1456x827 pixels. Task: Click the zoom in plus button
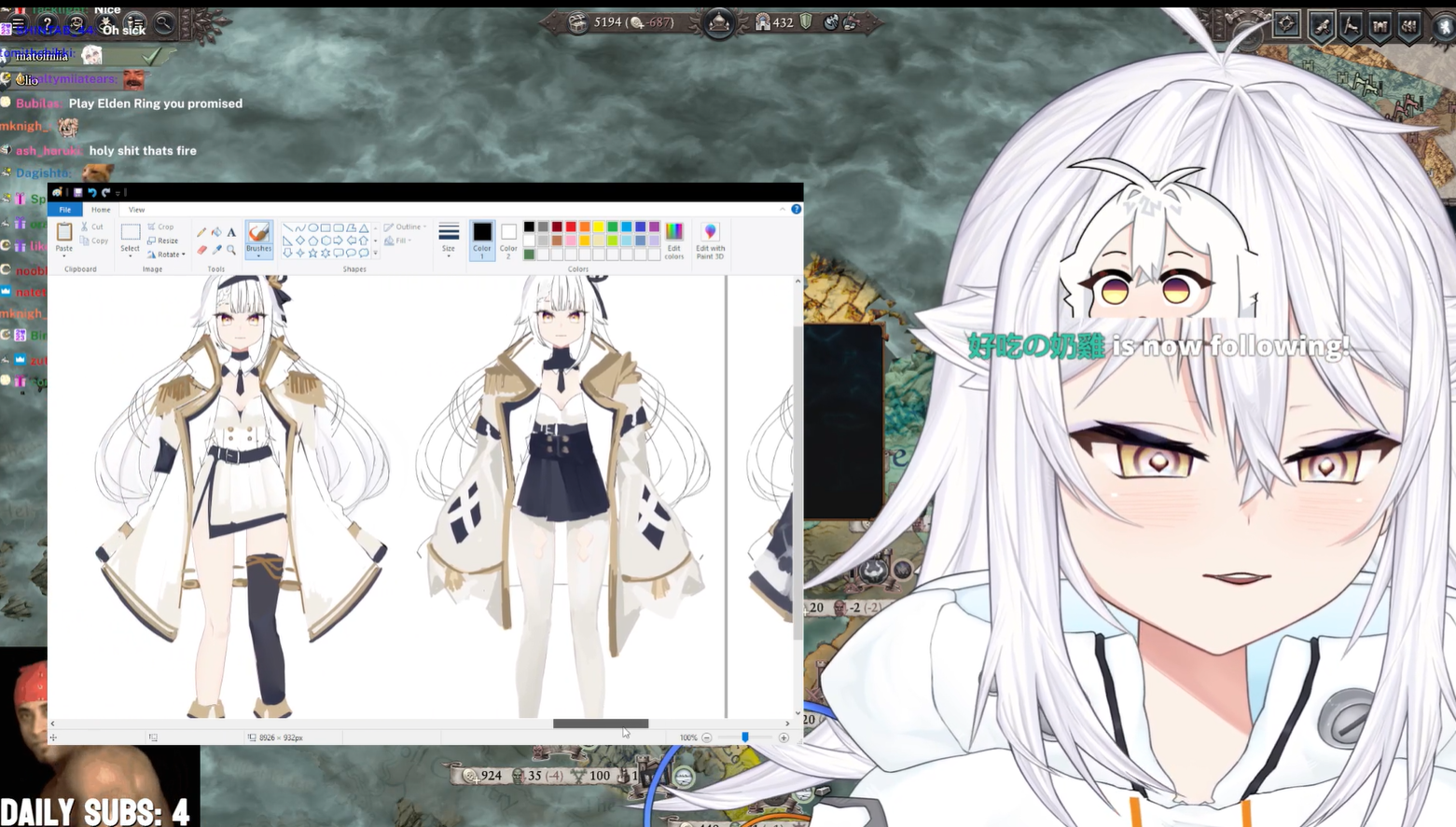coord(783,737)
